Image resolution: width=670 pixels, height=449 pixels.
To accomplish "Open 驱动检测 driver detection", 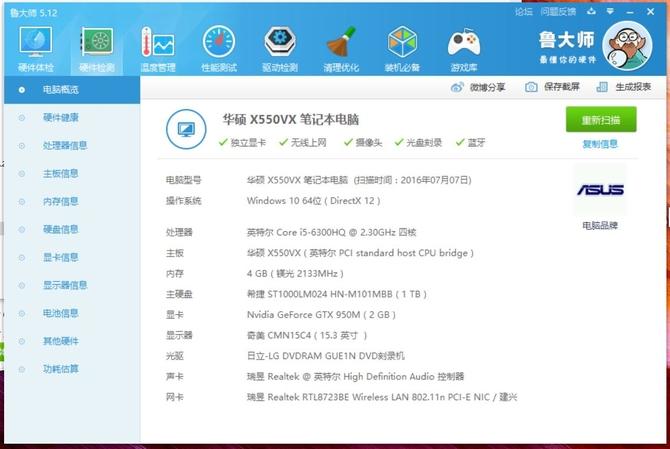I will click(280, 49).
